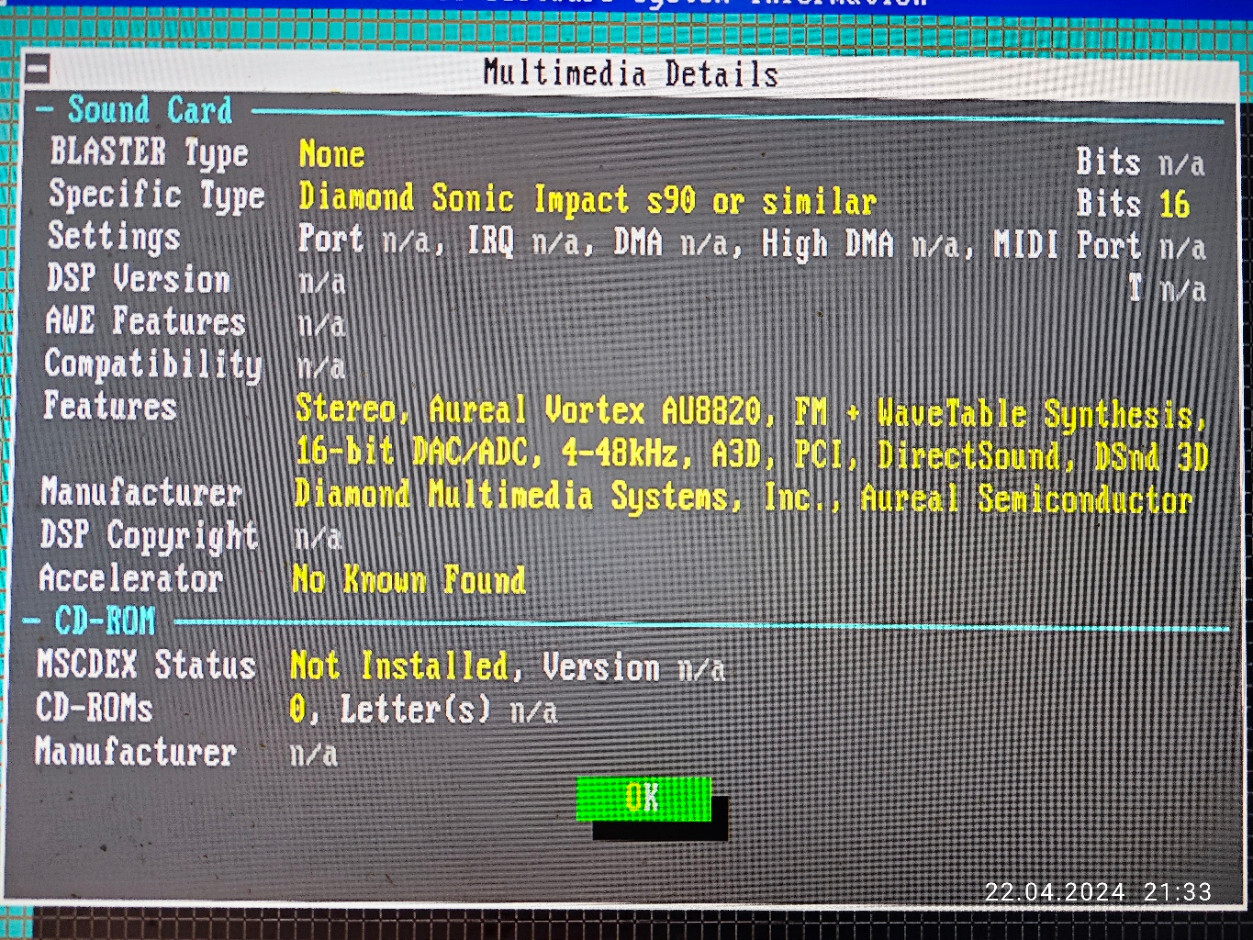Viewport: 1253px width, 940px height.
Task: Click the Features label
Action: click(110, 406)
